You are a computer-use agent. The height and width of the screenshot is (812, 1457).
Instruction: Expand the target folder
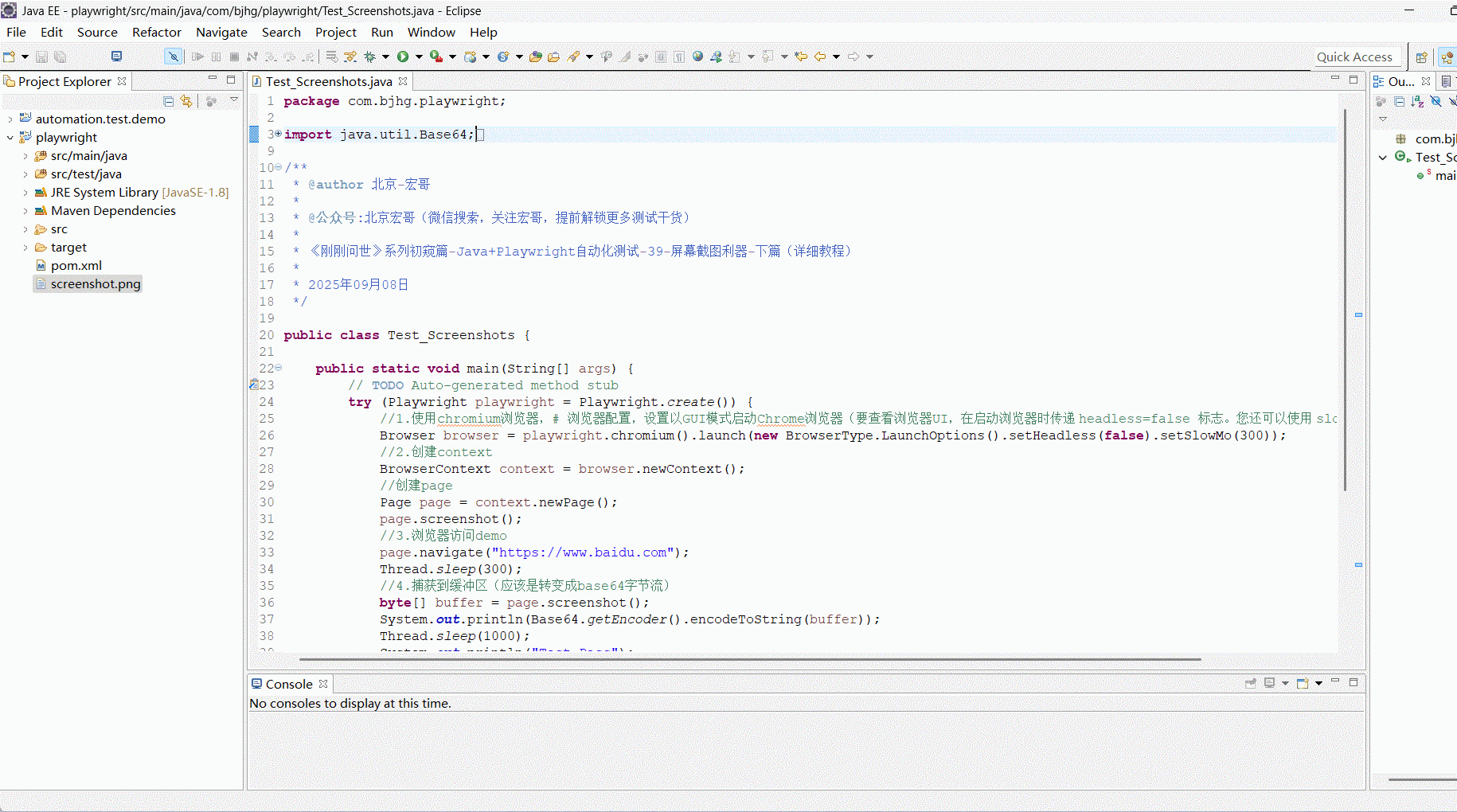pyautogui.click(x=25, y=248)
